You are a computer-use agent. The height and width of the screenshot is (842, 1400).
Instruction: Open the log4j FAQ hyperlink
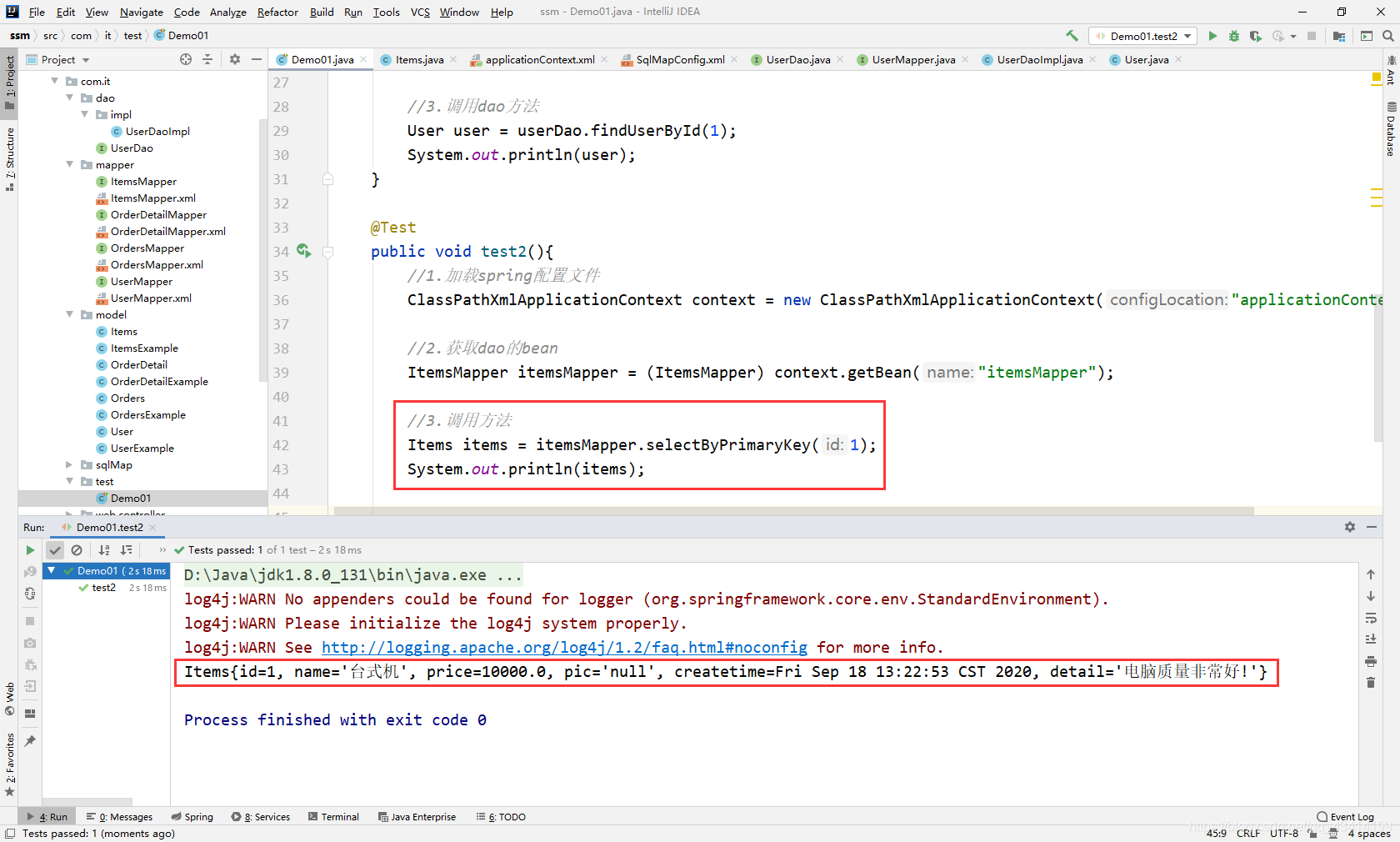pos(564,647)
